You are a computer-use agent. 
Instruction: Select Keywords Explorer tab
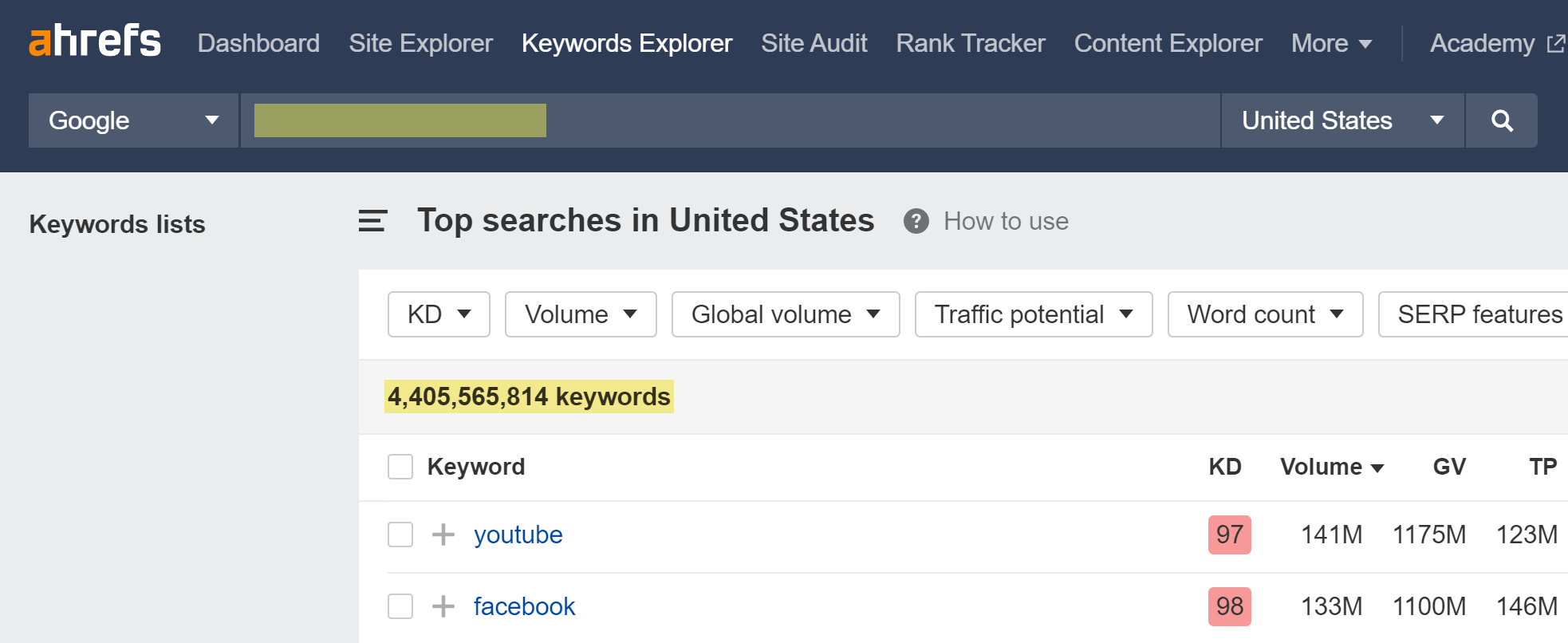[x=627, y=43]
